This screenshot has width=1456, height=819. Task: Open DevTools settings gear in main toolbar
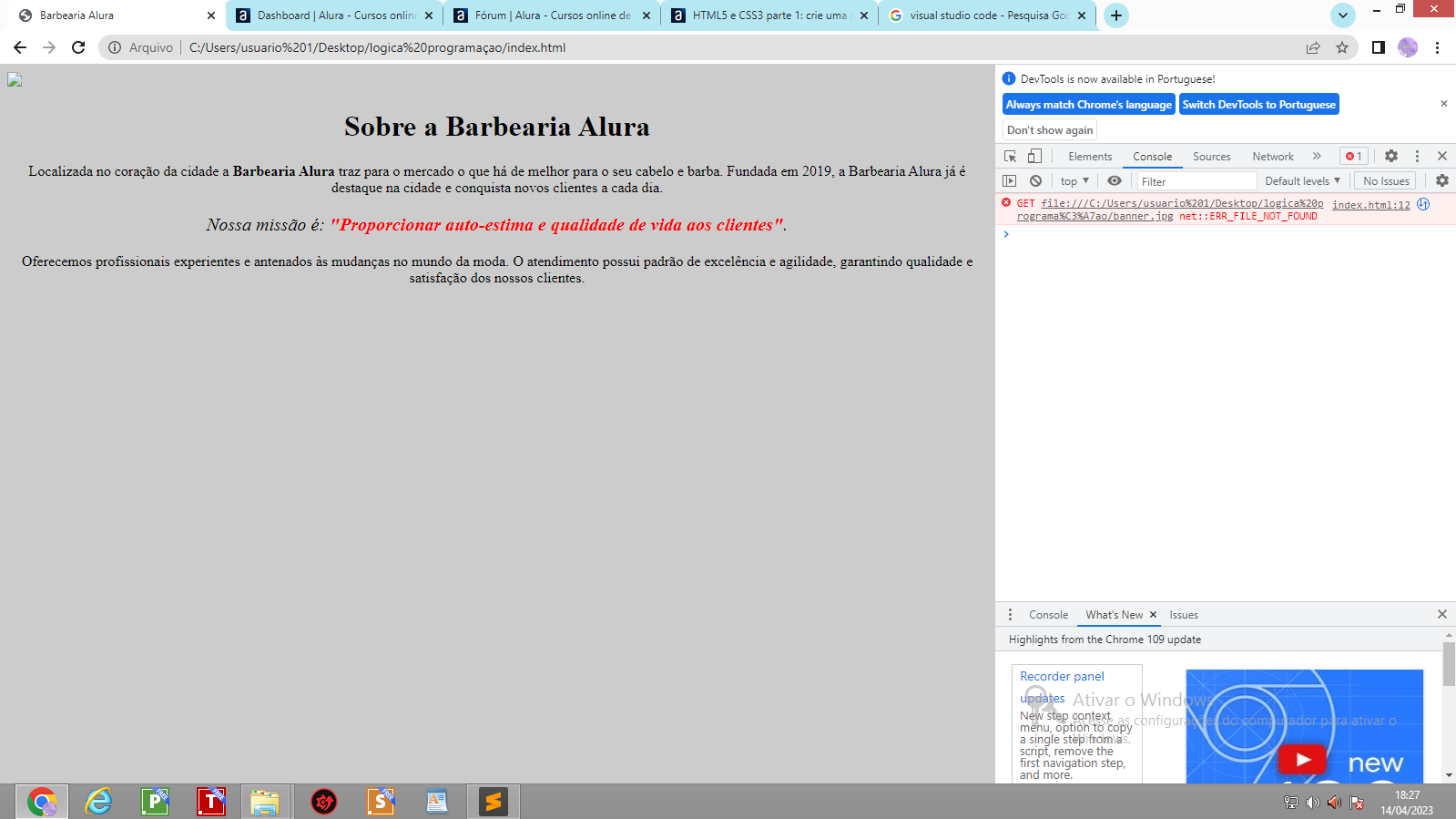click(x=1391, y=156)
